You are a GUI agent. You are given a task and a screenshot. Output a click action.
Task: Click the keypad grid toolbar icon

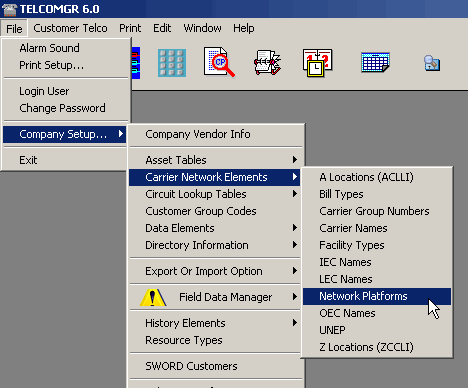click(172, 63)
